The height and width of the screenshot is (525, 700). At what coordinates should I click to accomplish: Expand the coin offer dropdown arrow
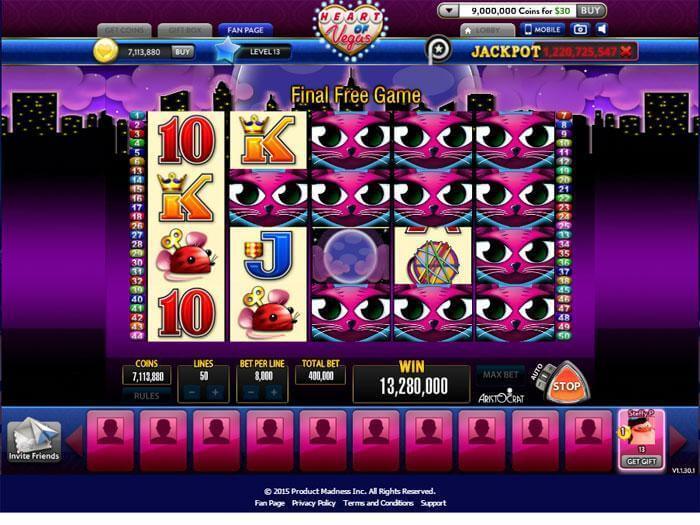[449, 11]
